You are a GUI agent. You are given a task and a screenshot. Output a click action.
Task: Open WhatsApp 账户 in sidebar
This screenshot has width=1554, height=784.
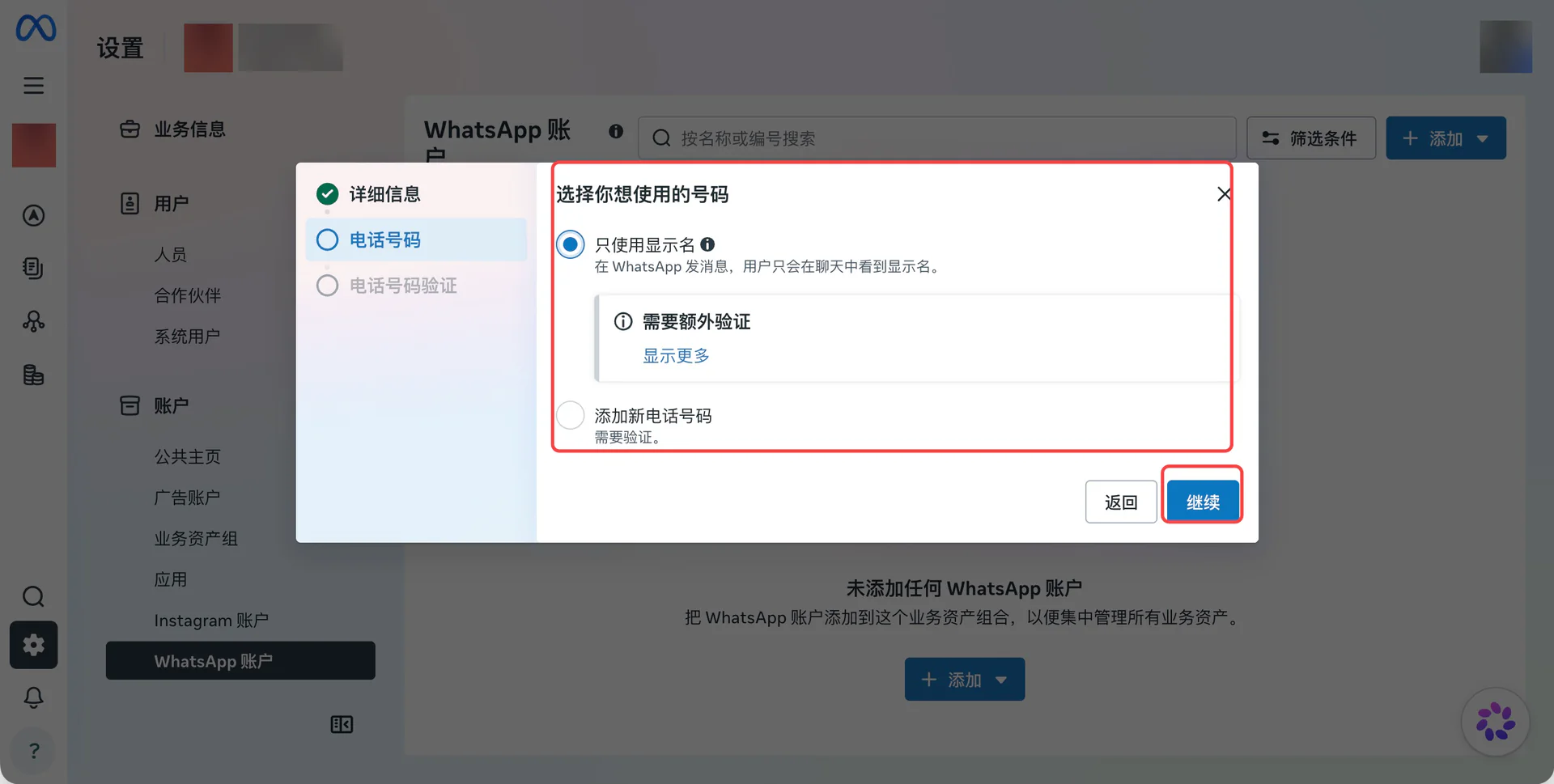pyautogui.click(x=240, y=661)
